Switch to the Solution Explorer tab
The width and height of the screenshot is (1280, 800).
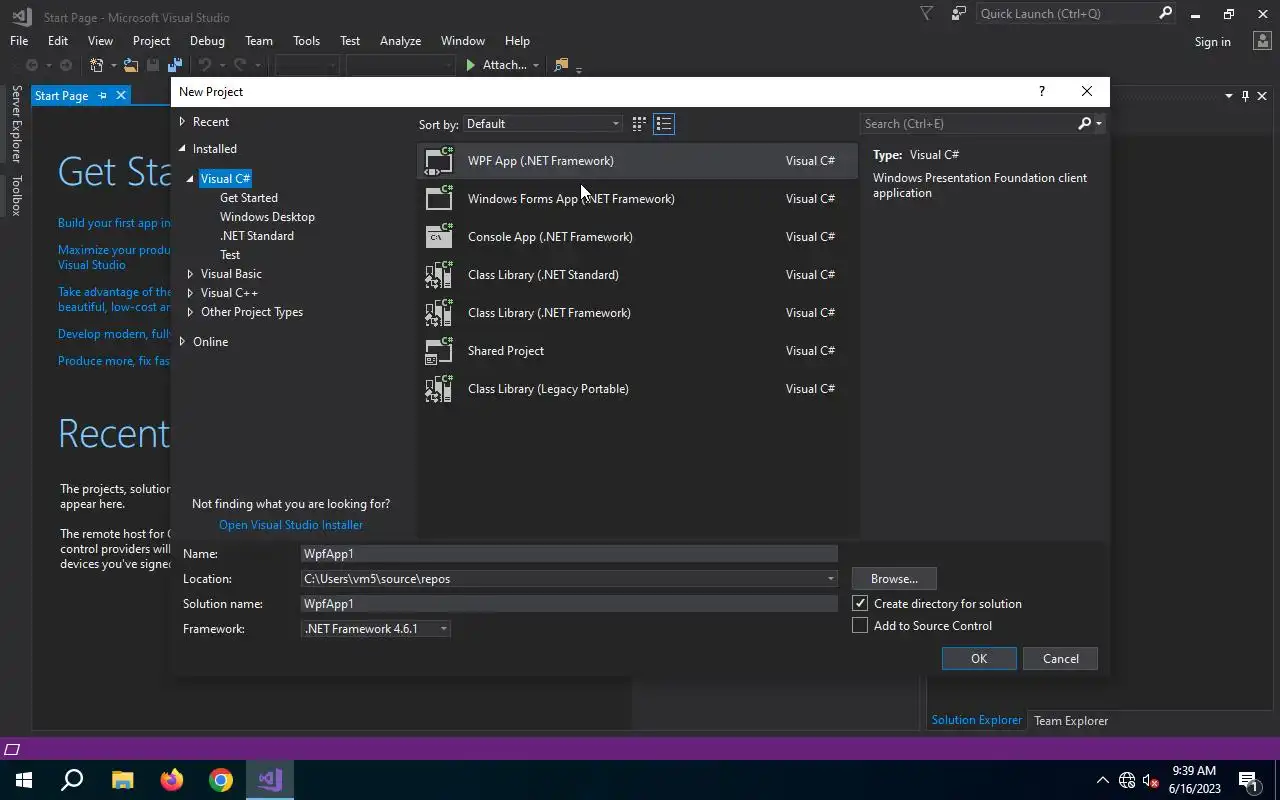point(977,721)
